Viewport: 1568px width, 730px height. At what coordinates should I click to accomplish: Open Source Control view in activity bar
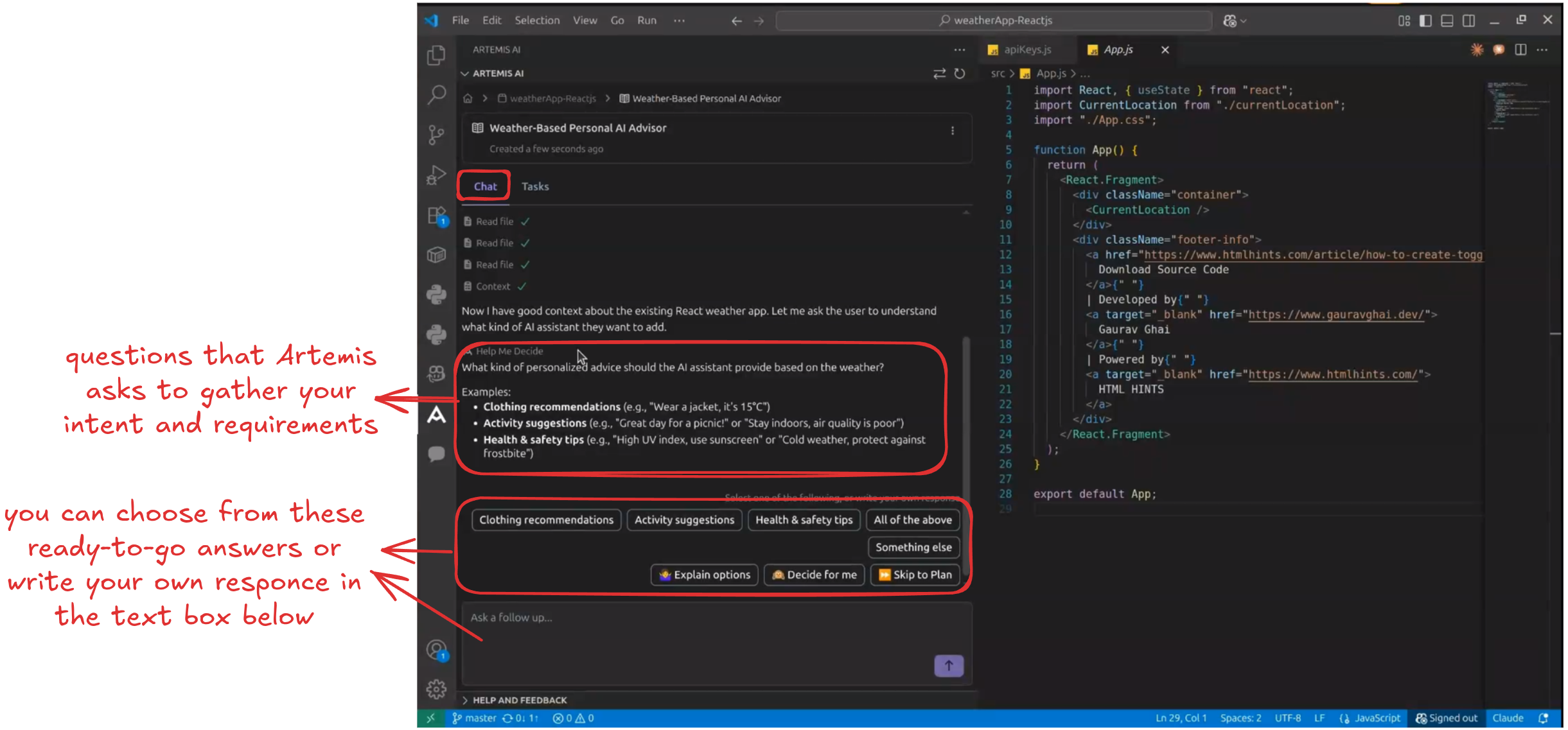coord(436,135)
